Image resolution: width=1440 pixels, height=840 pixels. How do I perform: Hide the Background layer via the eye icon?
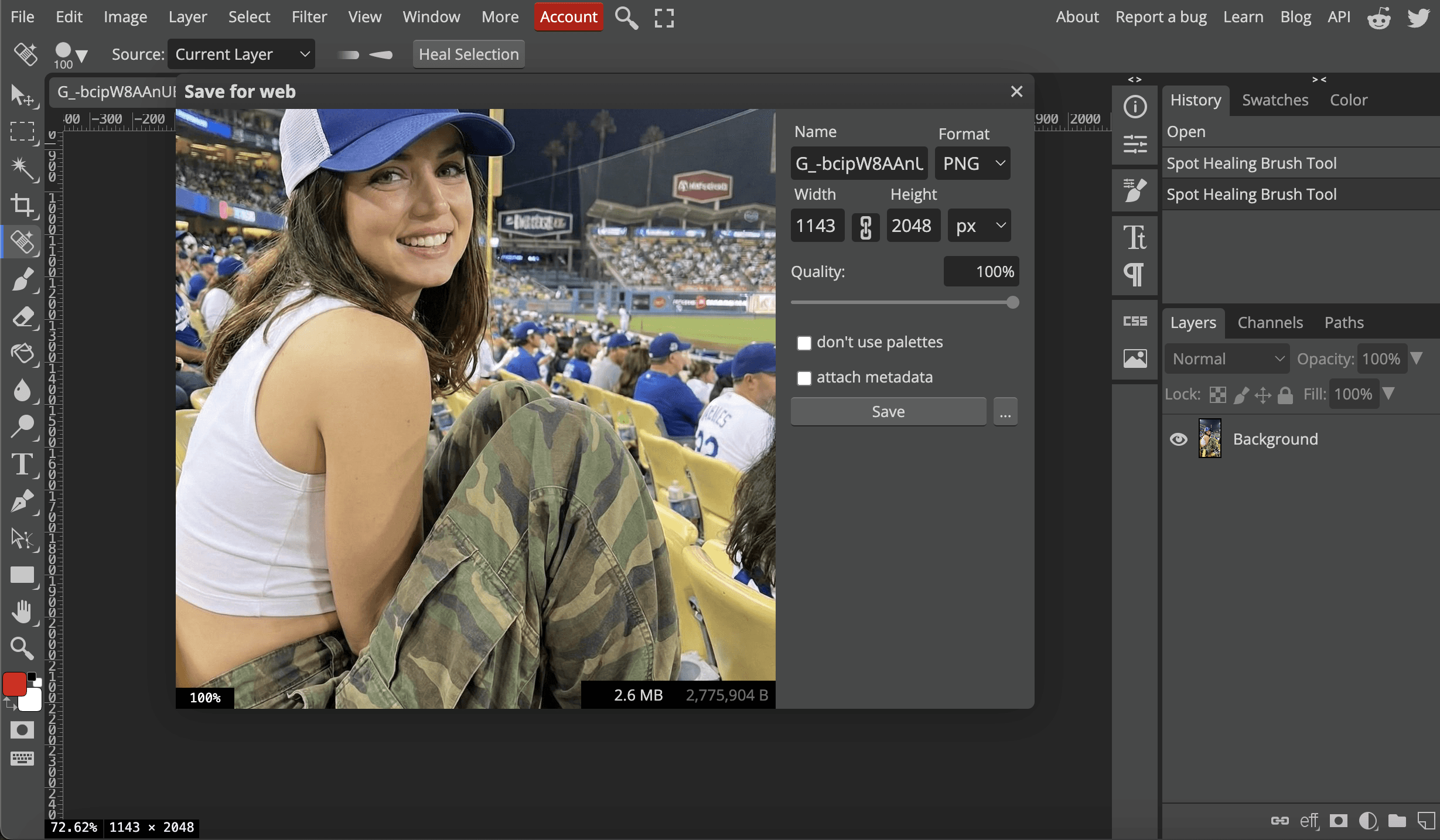point(1178,439)
